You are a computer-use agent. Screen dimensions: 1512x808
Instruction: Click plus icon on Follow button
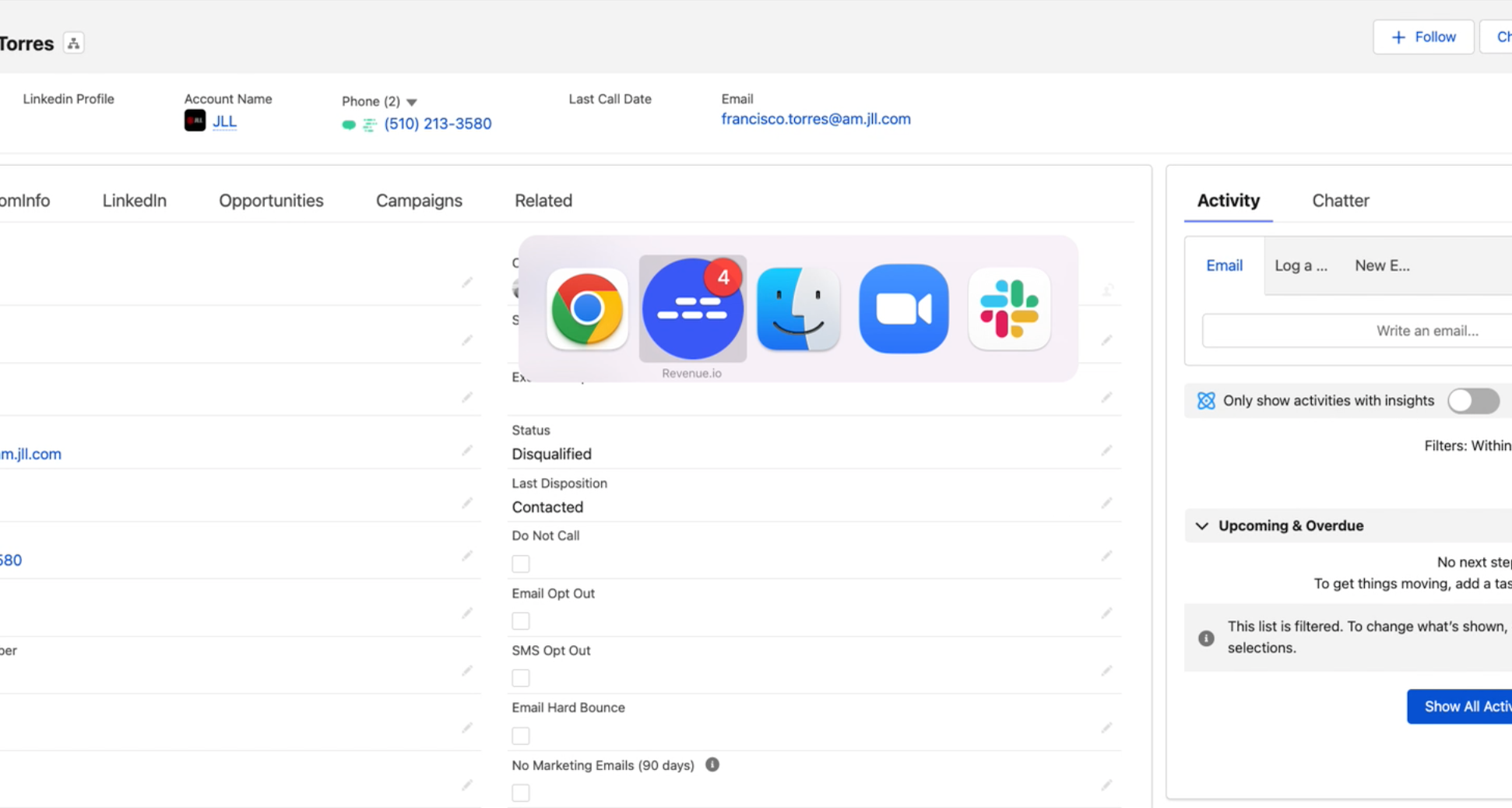point(1398,37)
